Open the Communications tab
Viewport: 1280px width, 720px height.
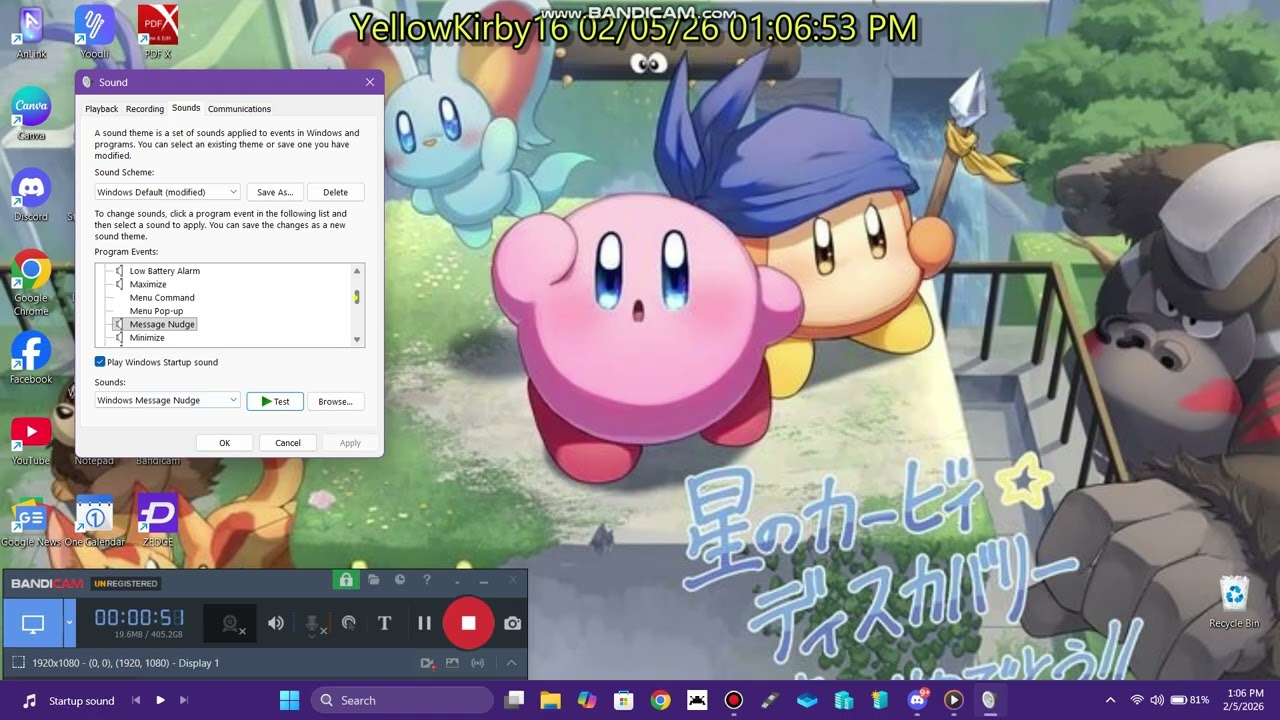239,109
